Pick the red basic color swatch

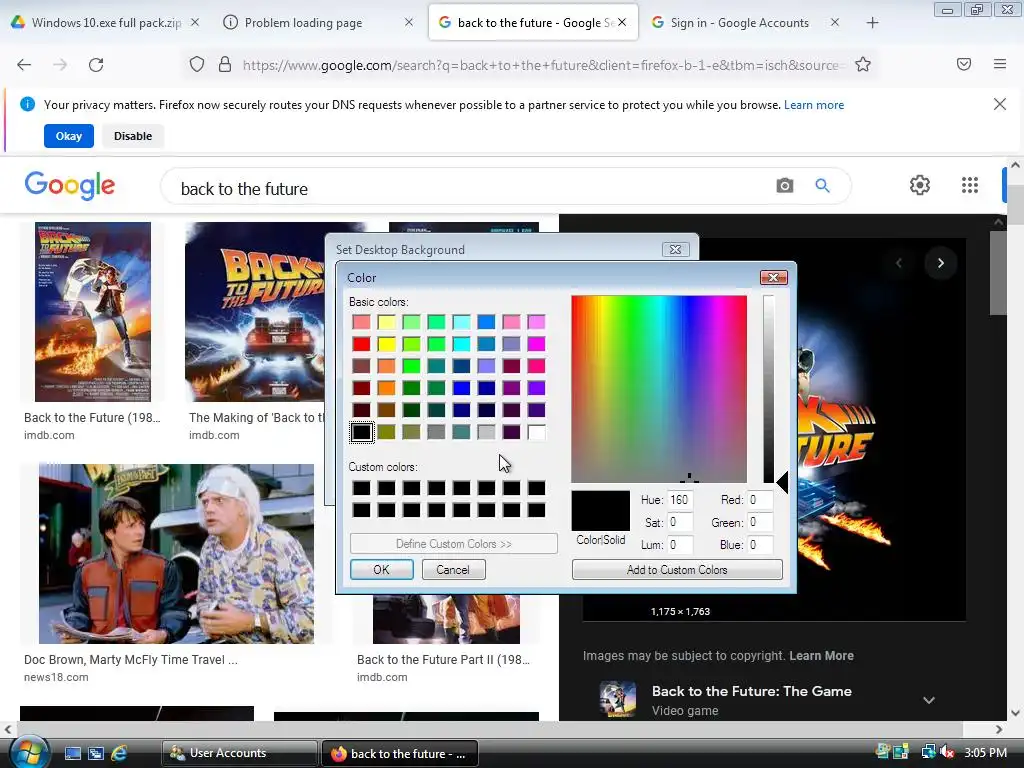pyautogui.click(x=361, y=344)
